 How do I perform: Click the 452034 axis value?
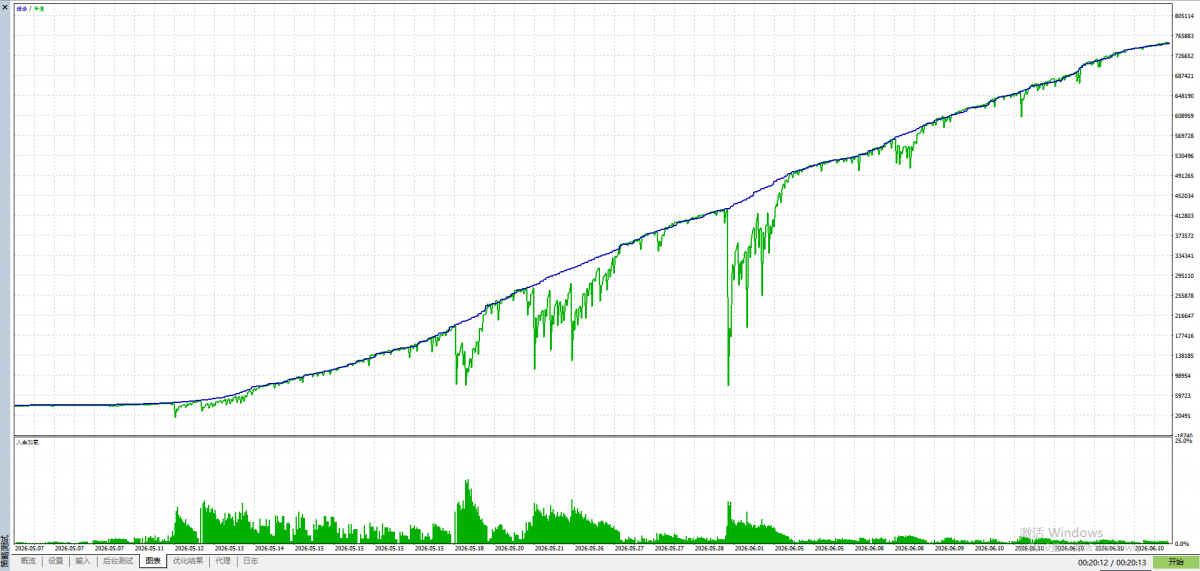click(x=1185, y=196)
